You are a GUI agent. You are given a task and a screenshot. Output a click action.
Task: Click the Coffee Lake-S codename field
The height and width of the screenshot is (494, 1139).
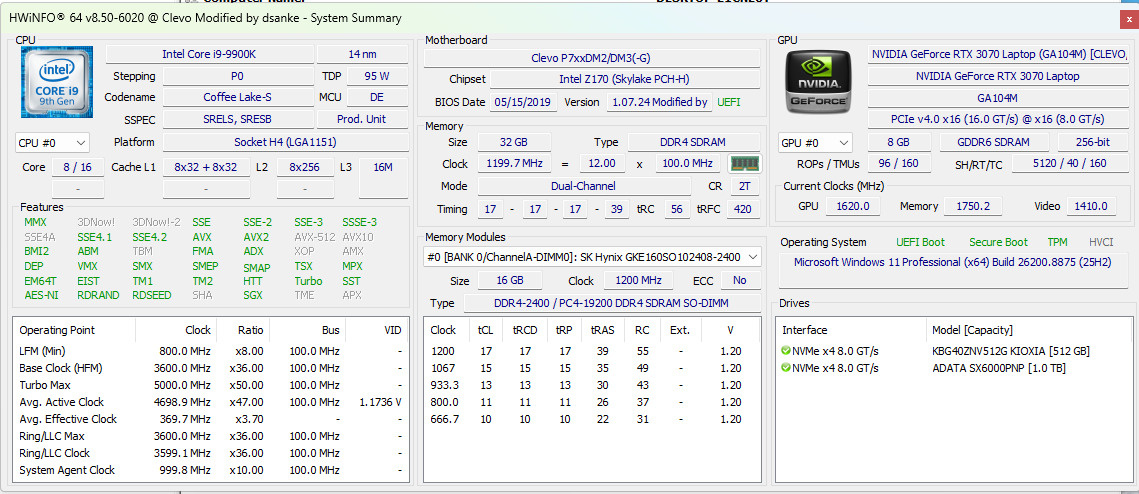(x=238, y=97)
